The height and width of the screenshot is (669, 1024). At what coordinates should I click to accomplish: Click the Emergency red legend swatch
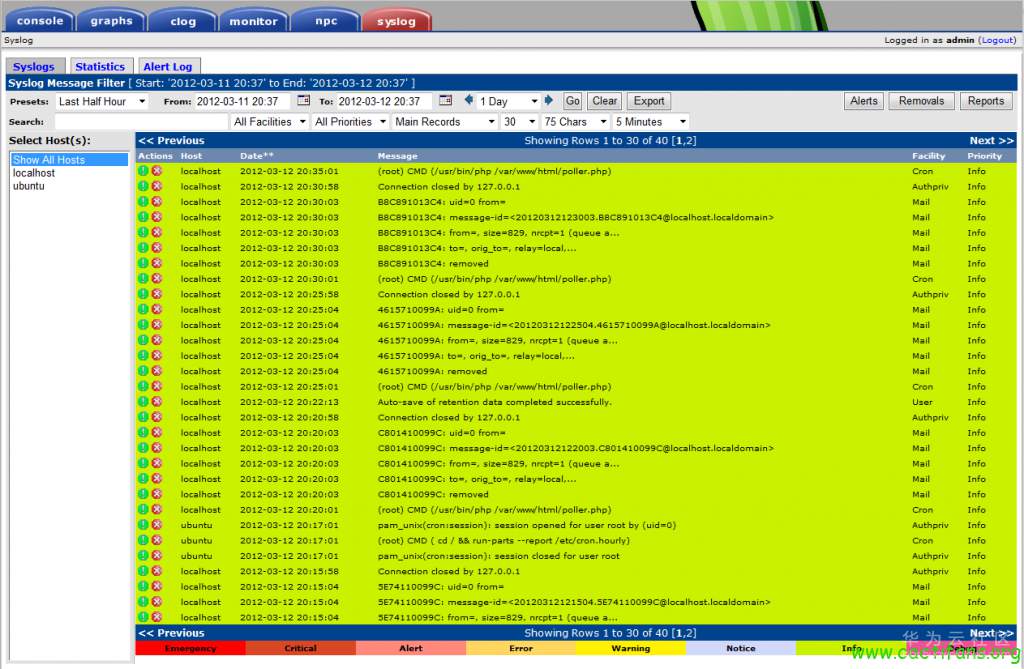(x=191, y=648)
